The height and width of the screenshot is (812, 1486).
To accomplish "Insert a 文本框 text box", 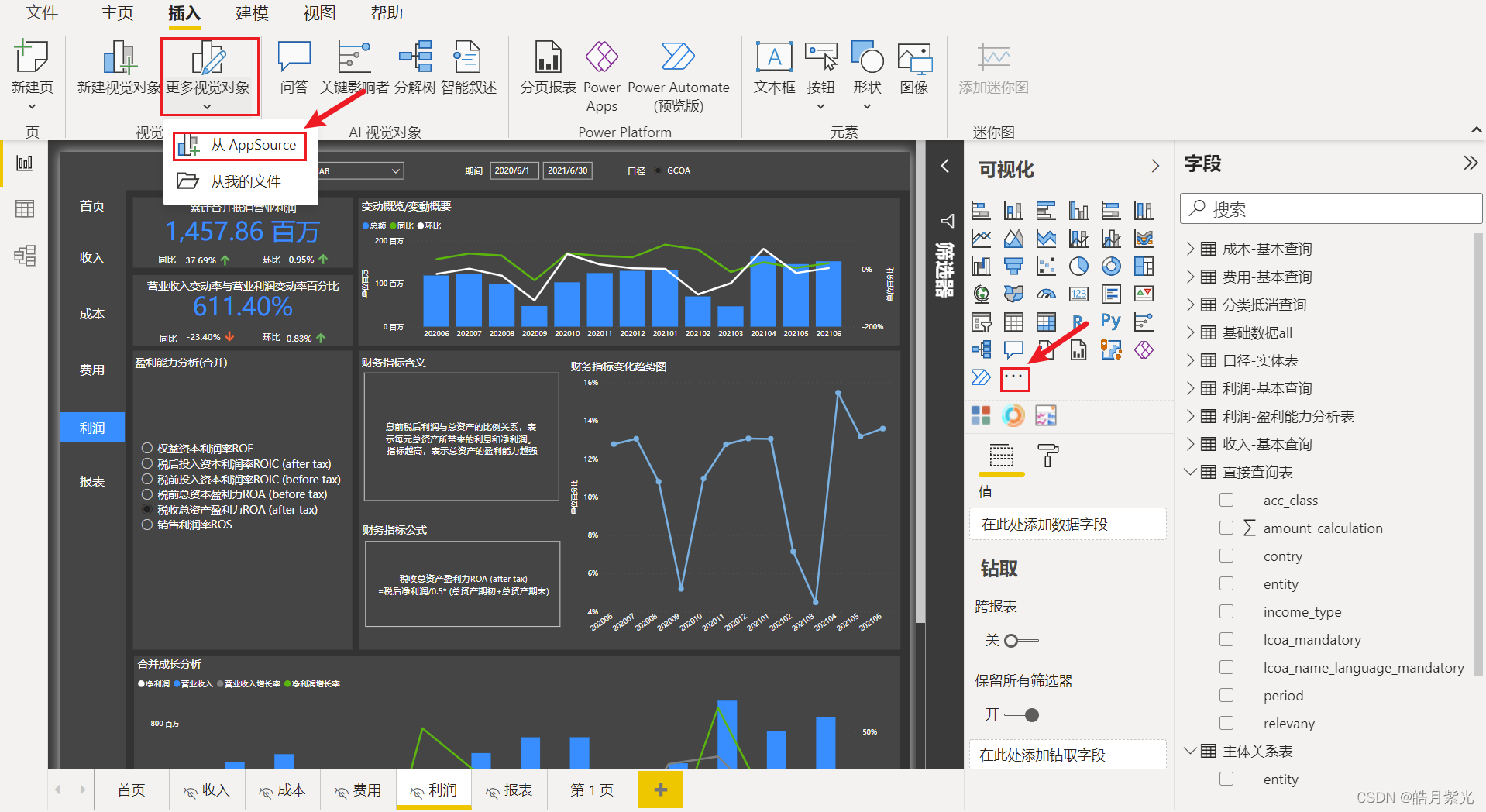I will (x=775, y=68).
